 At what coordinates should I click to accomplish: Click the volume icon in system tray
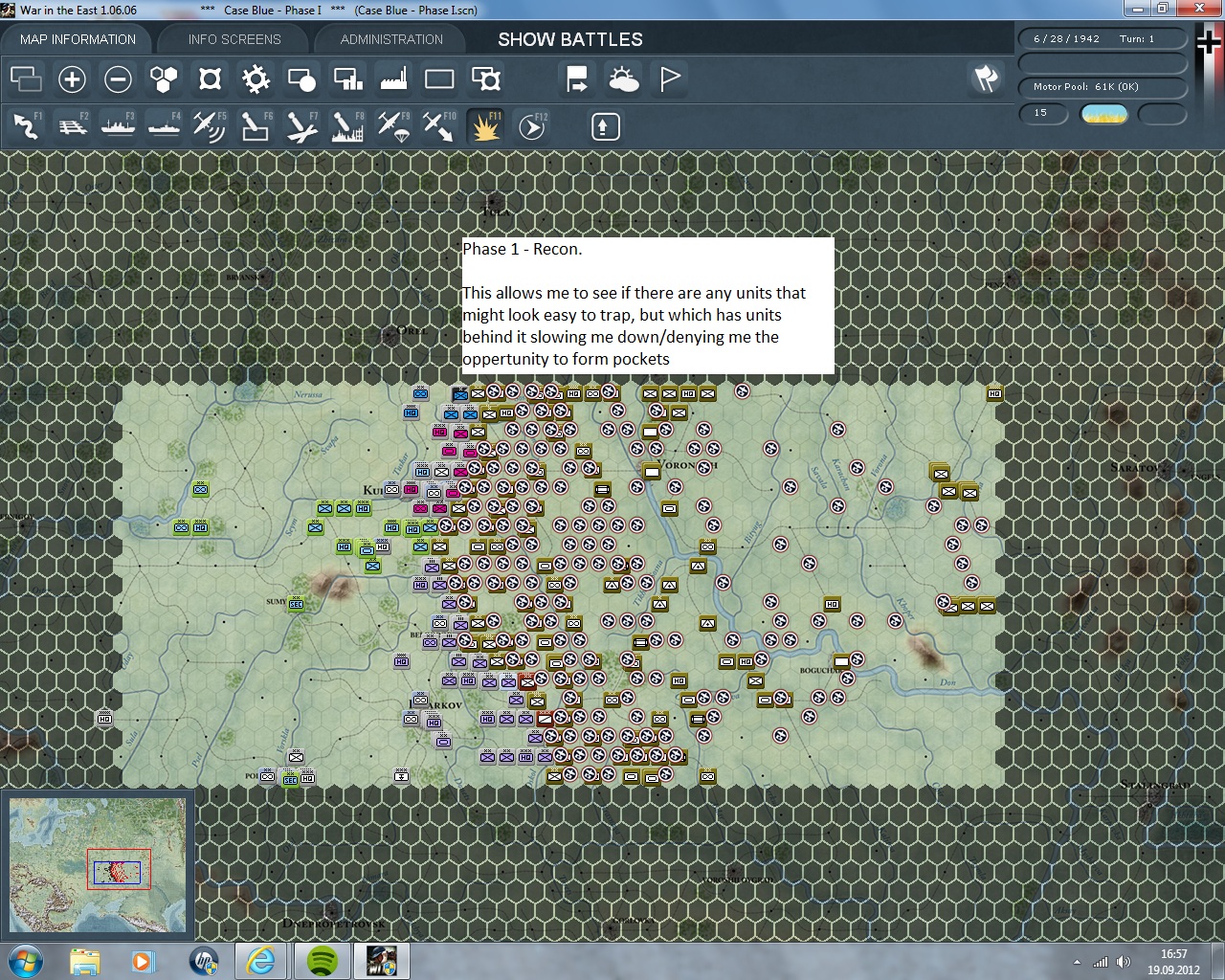[x=1123, y=962]
